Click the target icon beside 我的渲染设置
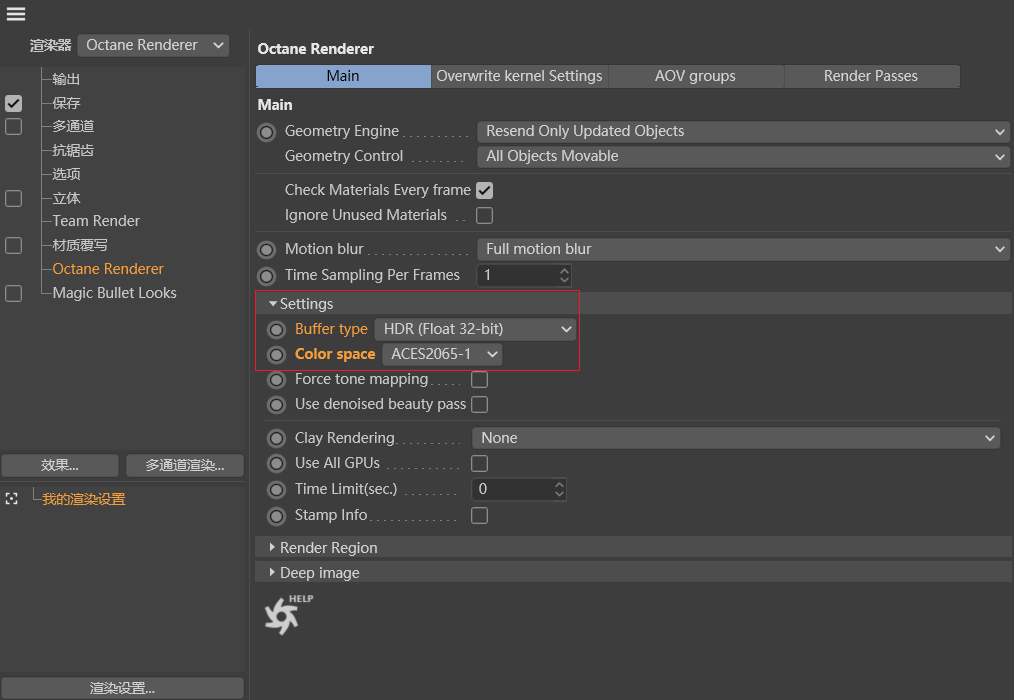 [x=12, y=499]
